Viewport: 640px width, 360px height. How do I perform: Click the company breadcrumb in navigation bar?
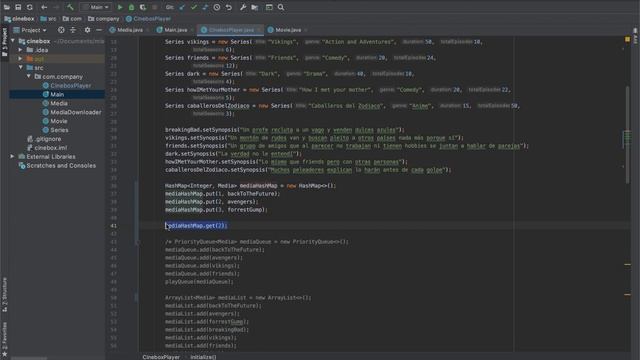[103, 19]
